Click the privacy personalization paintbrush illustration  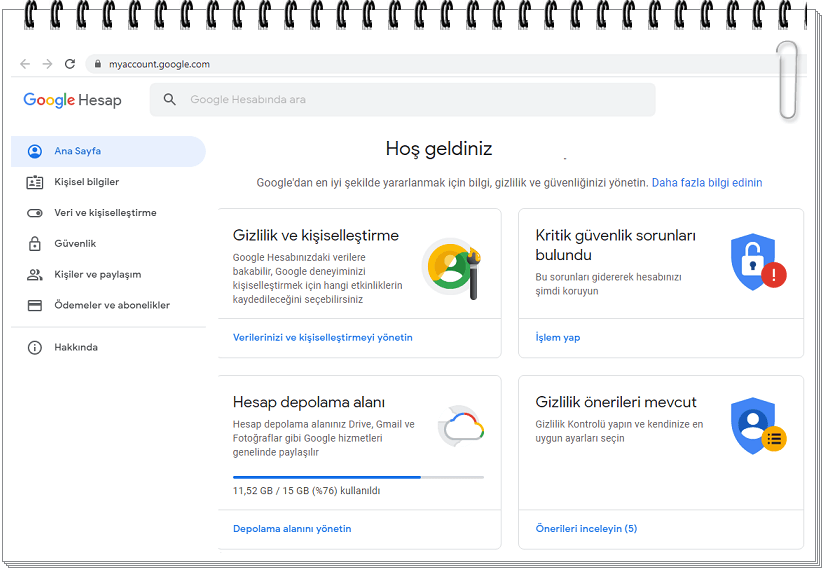click(x=452, y=268)
